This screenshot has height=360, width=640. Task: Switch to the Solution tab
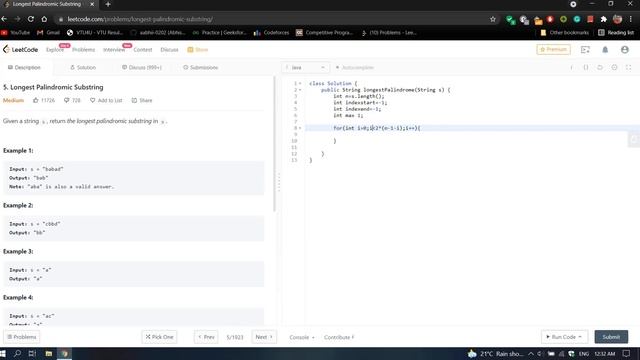[x=83, y=67]
